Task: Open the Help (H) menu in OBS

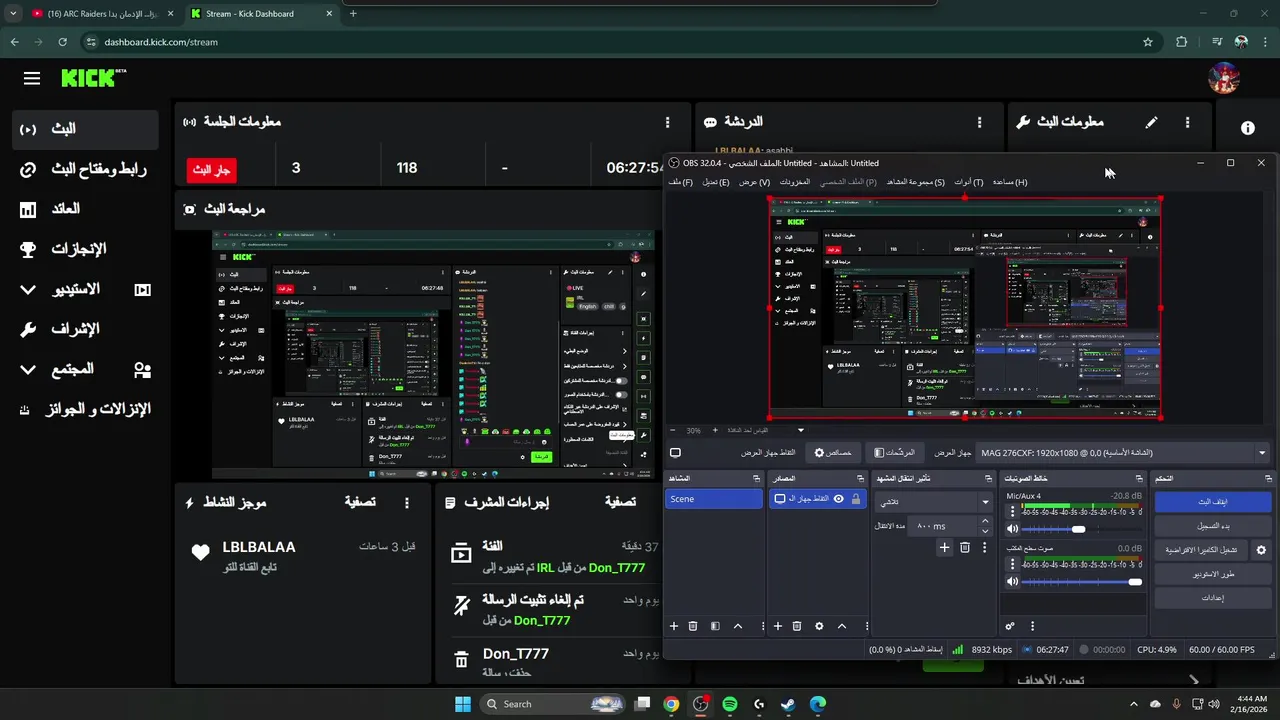Action: (1009, 182)
